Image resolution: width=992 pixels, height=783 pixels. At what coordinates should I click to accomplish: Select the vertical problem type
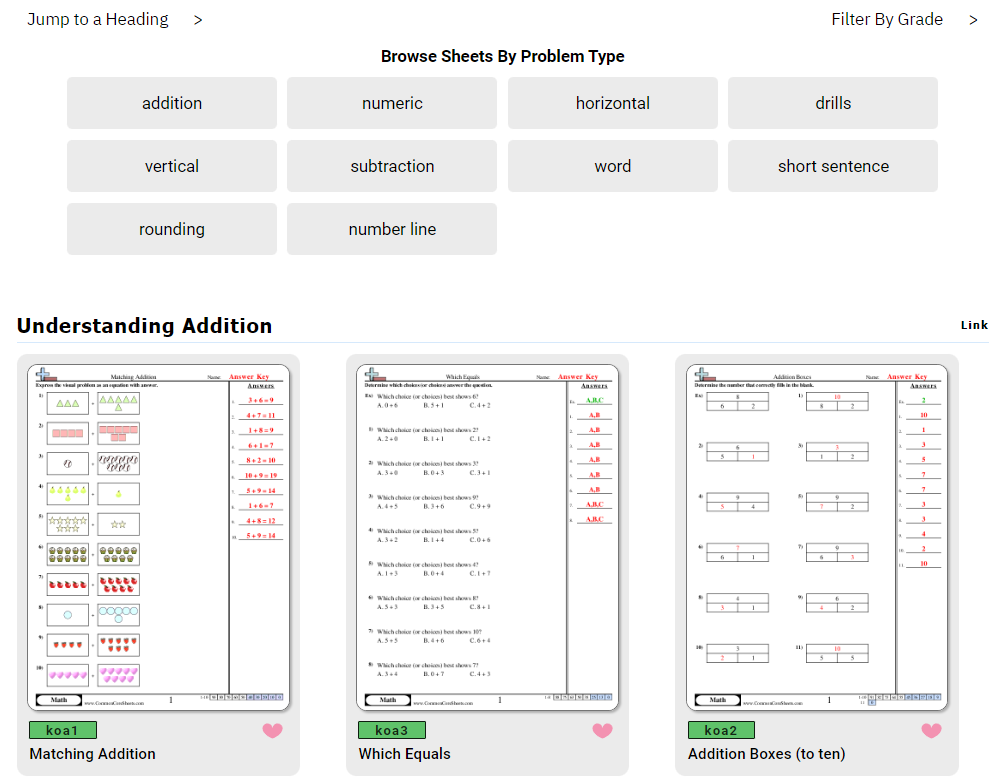coord(172,166)
